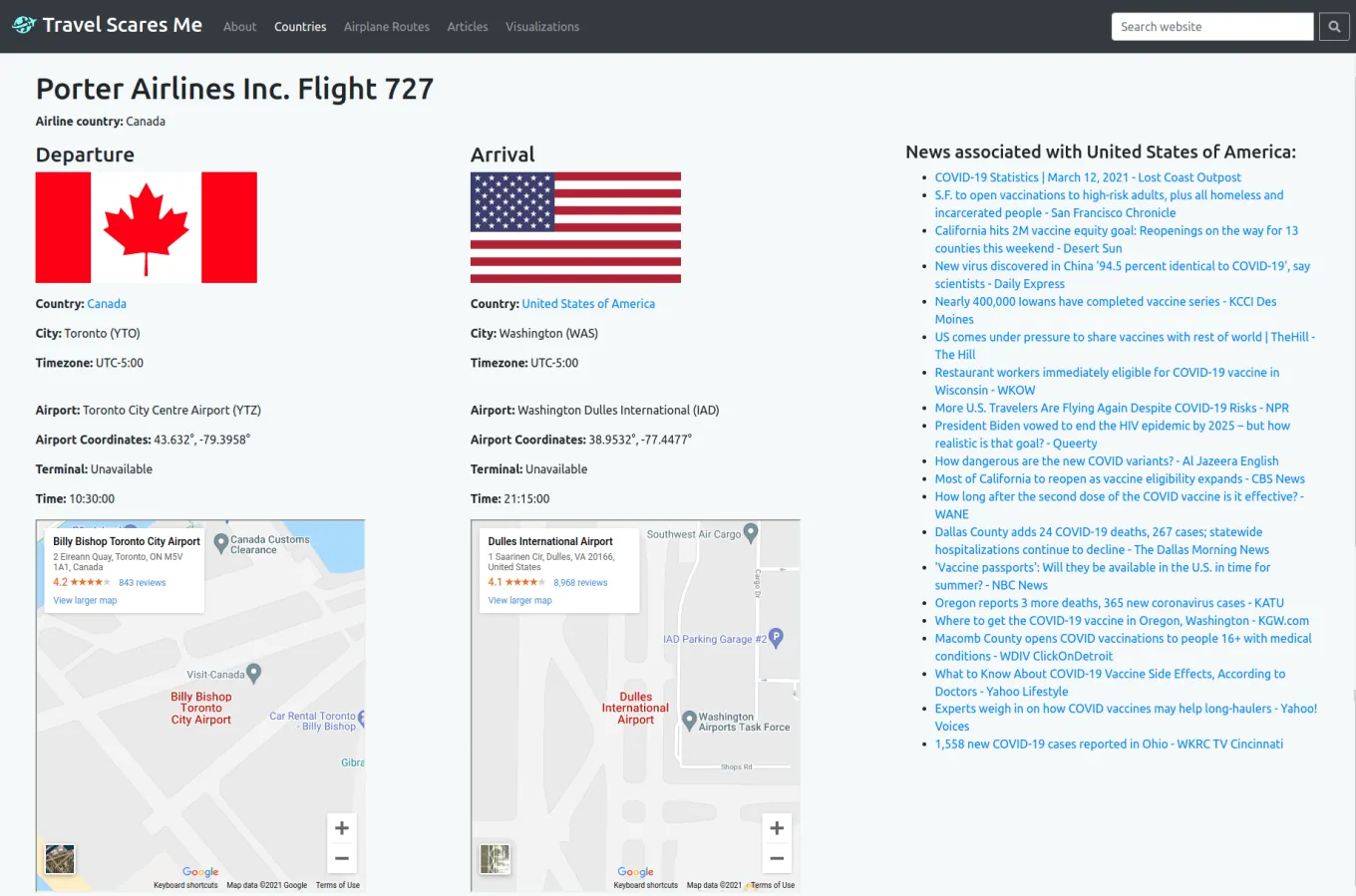Zoom out on the Dulles airport map
Screen dimensions: 1356x896
pyautogui.click(x=777, y=858)
